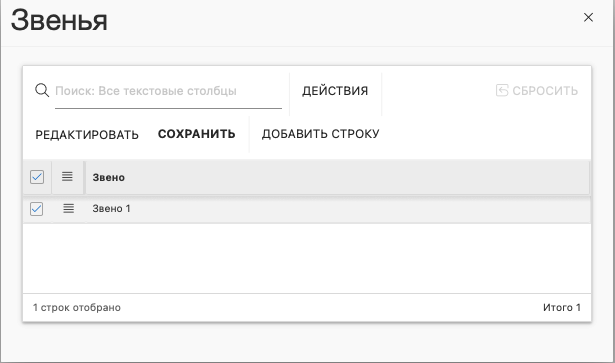This screenshot has width=615, height=363.
Task: Add a row with ДОБАВИТЬ СТРОКУ
Action: pos(320,134)
